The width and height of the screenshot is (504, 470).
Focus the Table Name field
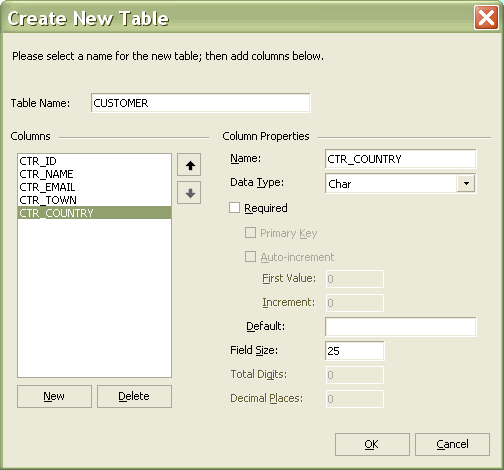200,103
